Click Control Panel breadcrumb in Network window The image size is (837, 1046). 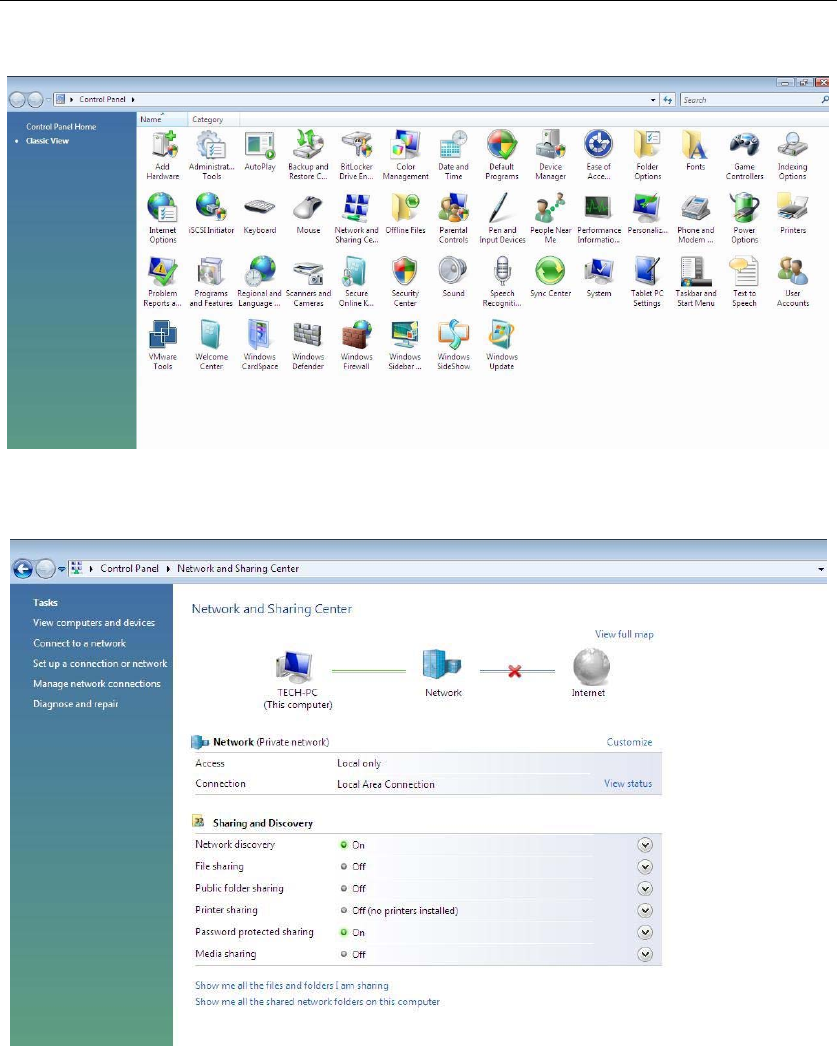pos(129,569)
